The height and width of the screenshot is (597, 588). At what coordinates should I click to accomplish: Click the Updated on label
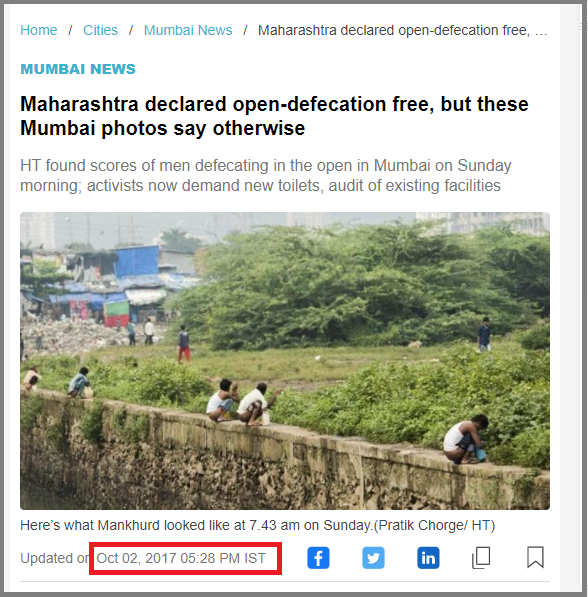pyautogui.click(x=56, y=558)
